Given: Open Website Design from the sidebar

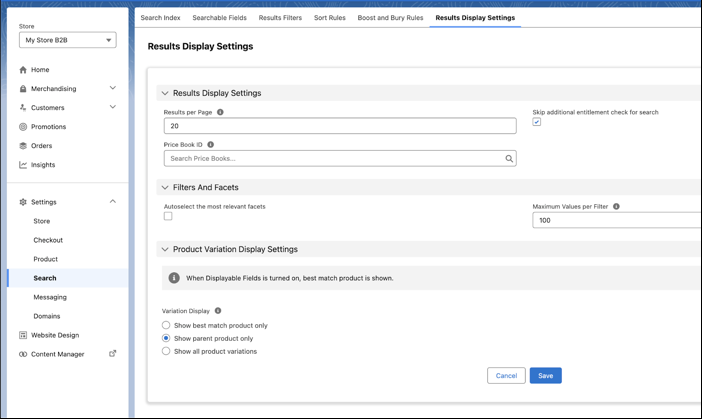Looking at the screenshot, I should [x=55, y=335].
